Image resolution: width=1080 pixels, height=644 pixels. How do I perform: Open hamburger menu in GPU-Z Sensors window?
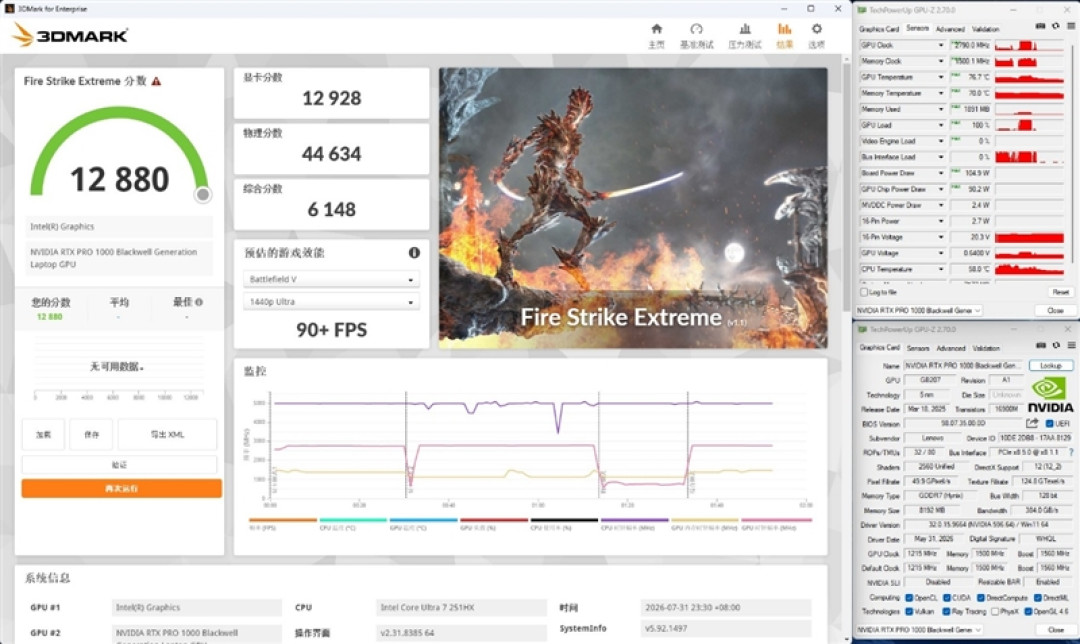tap(1071, 27)
